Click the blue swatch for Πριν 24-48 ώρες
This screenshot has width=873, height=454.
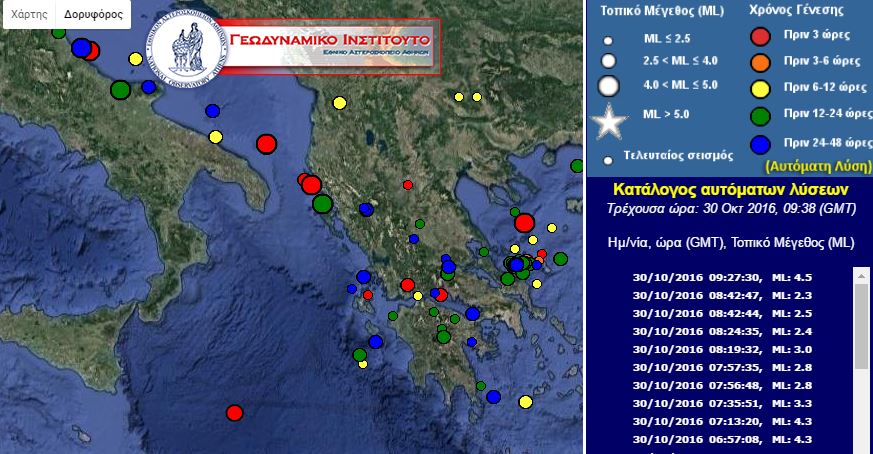(760, 145)
